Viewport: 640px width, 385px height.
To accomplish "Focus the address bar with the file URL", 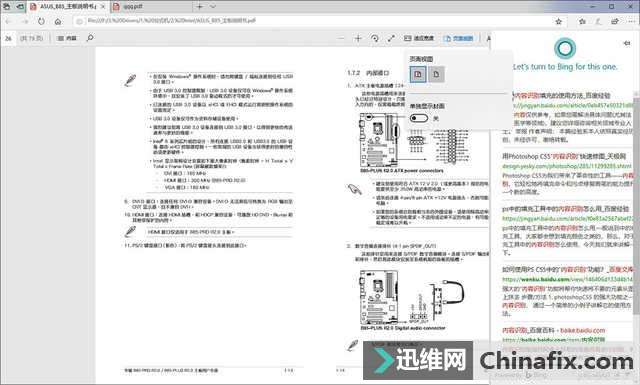I will coord(312,20).
